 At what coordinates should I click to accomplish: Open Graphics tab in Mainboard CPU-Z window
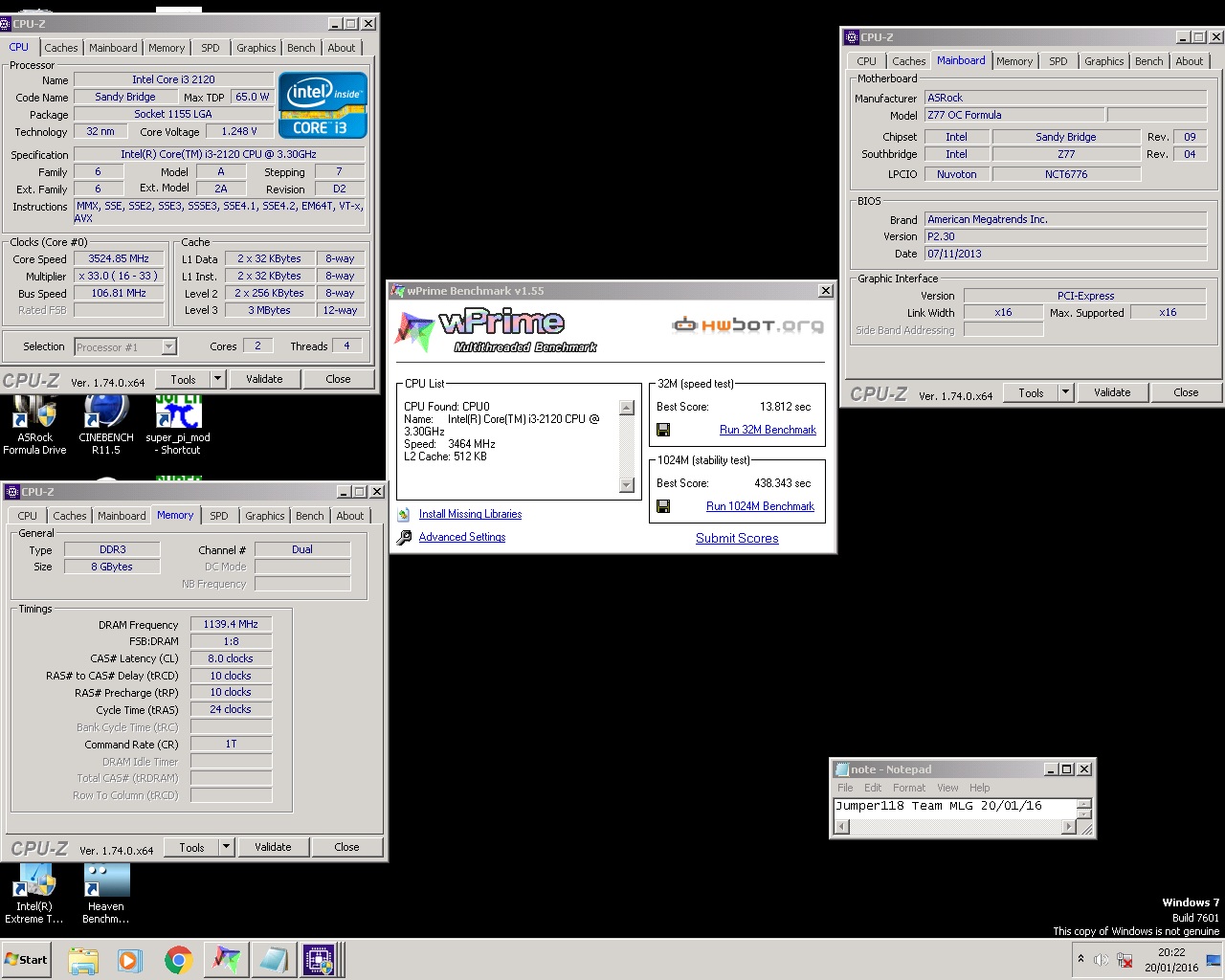click(x=1103, y=61)
